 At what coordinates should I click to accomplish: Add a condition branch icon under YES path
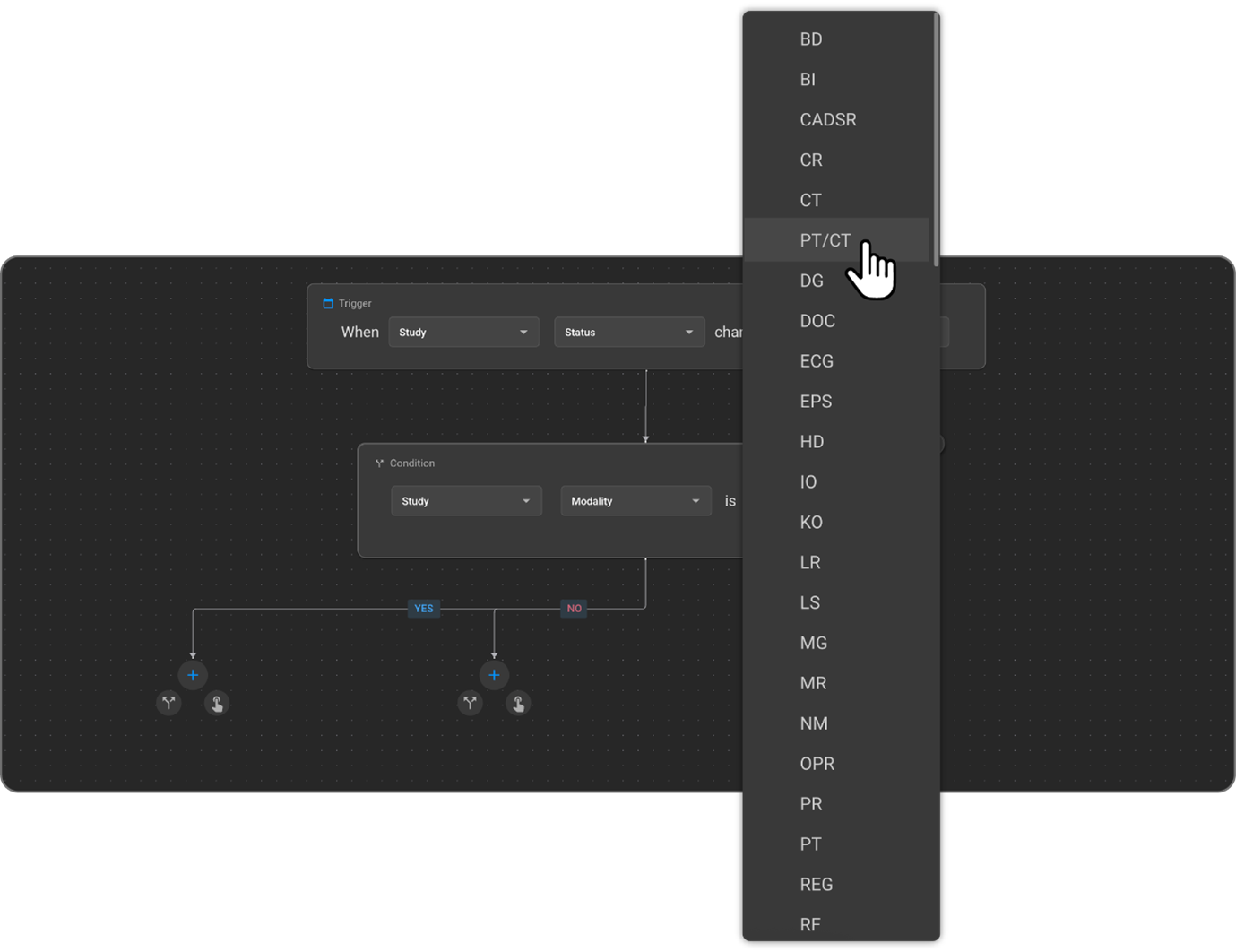(169, 703)
